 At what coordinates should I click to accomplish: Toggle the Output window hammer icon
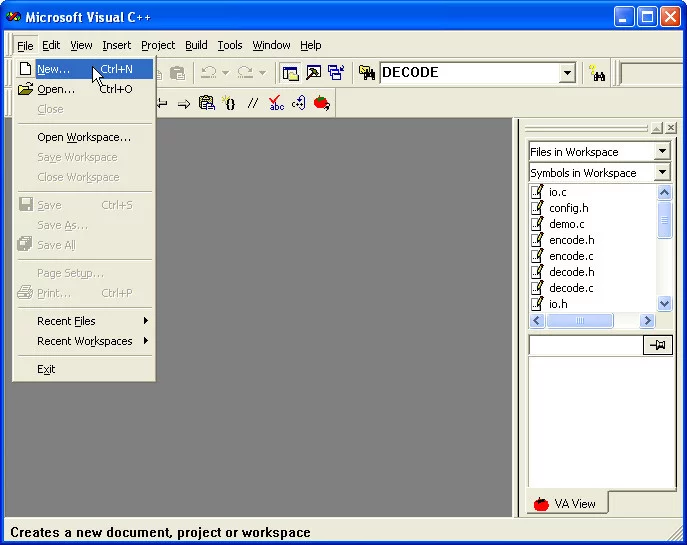coord(313,73)
